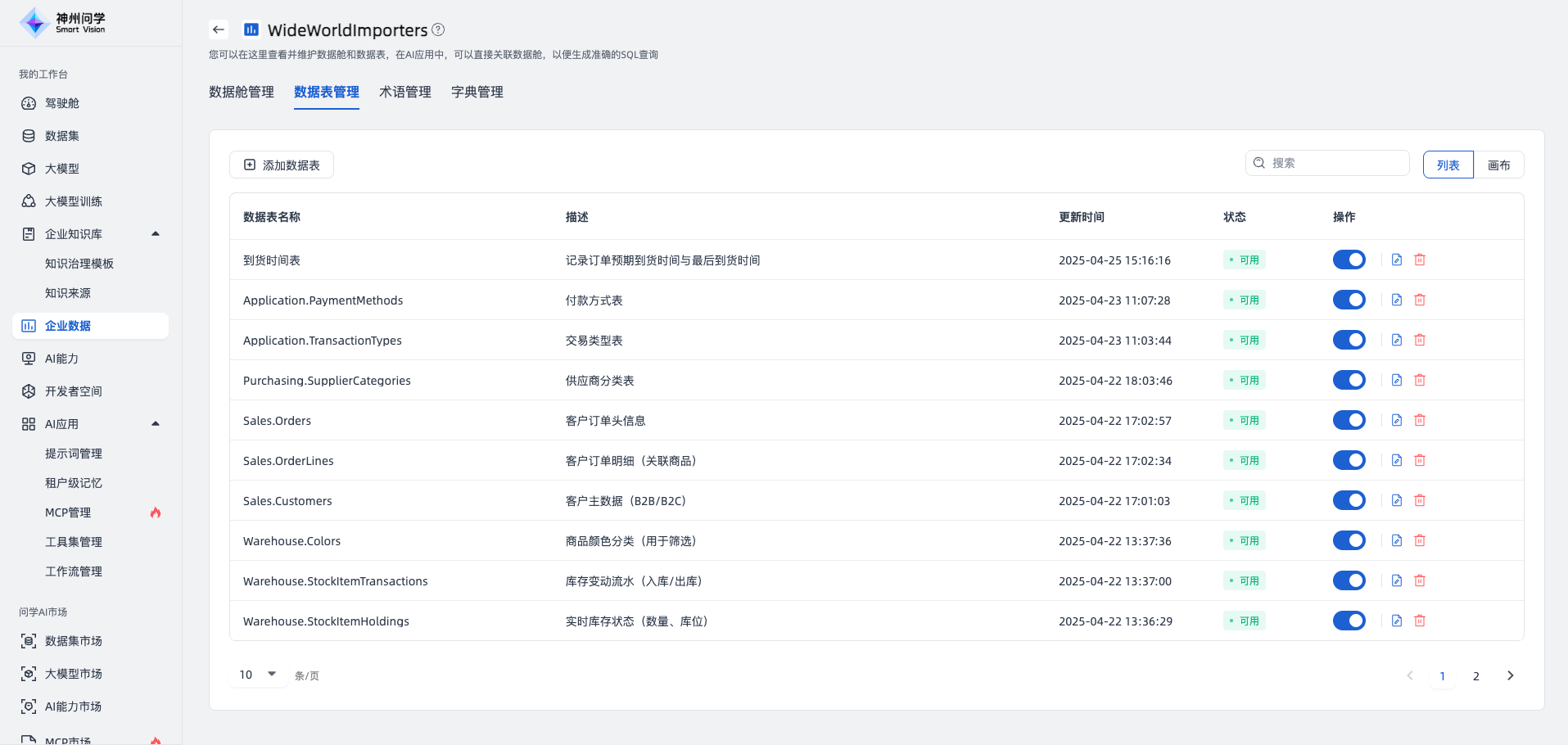Edit the Warehouse.StockItemTransactions row
This screenshot has width=1568, height=745.
pos(1397,580)
